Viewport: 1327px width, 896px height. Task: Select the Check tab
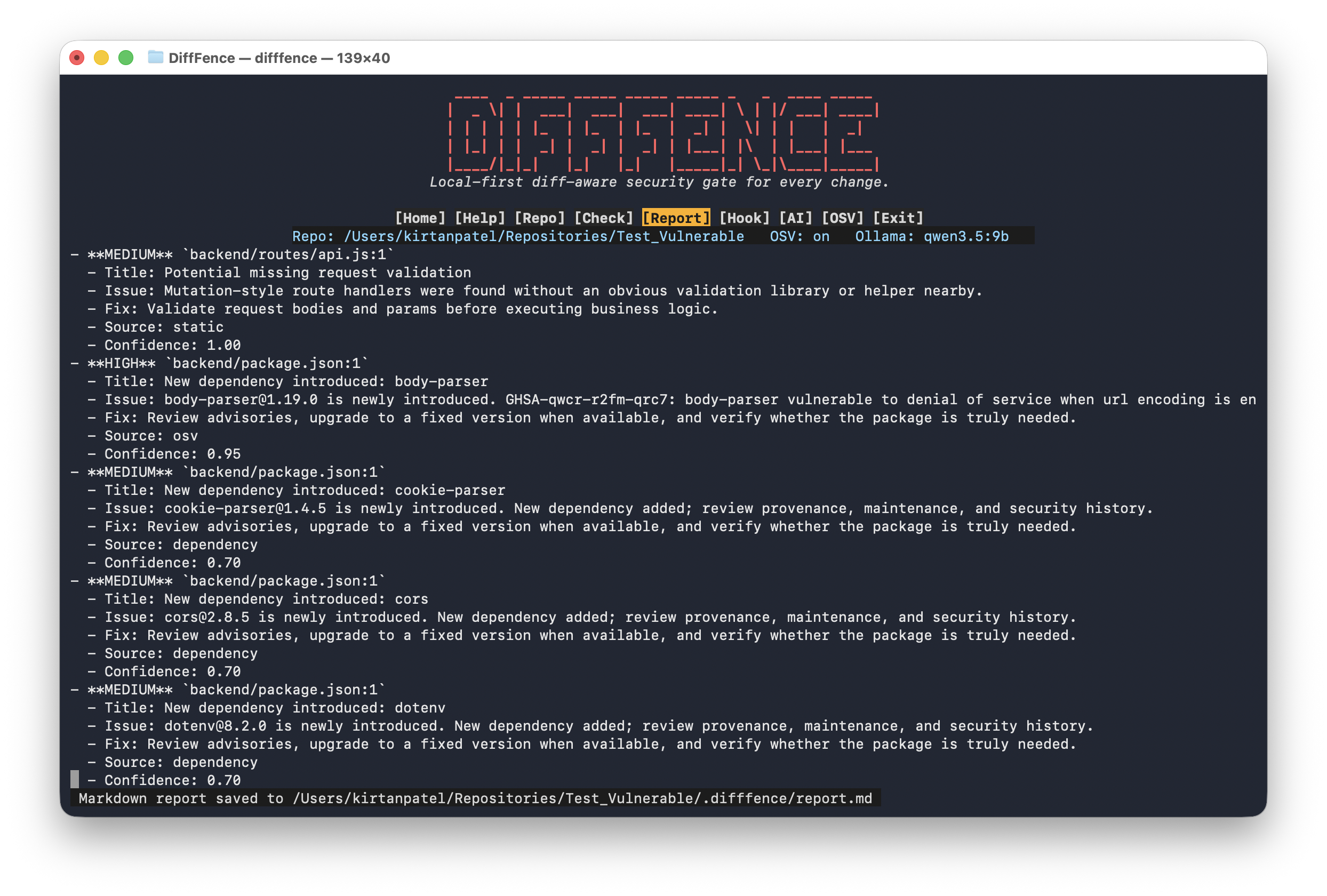tap(604, 218)
